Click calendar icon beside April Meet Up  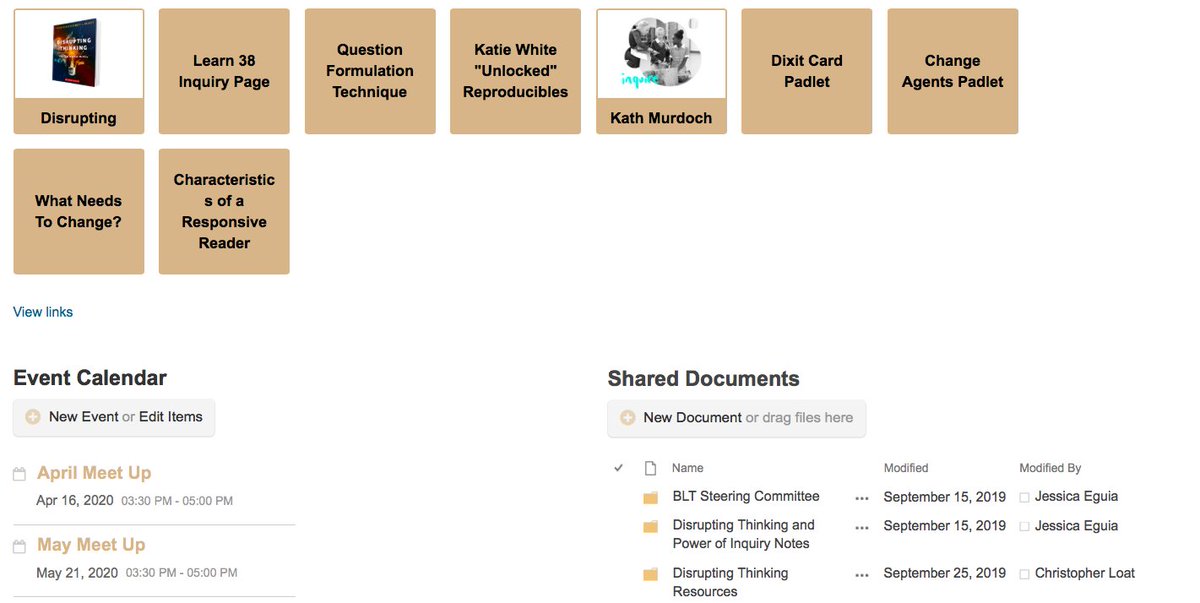19,474
